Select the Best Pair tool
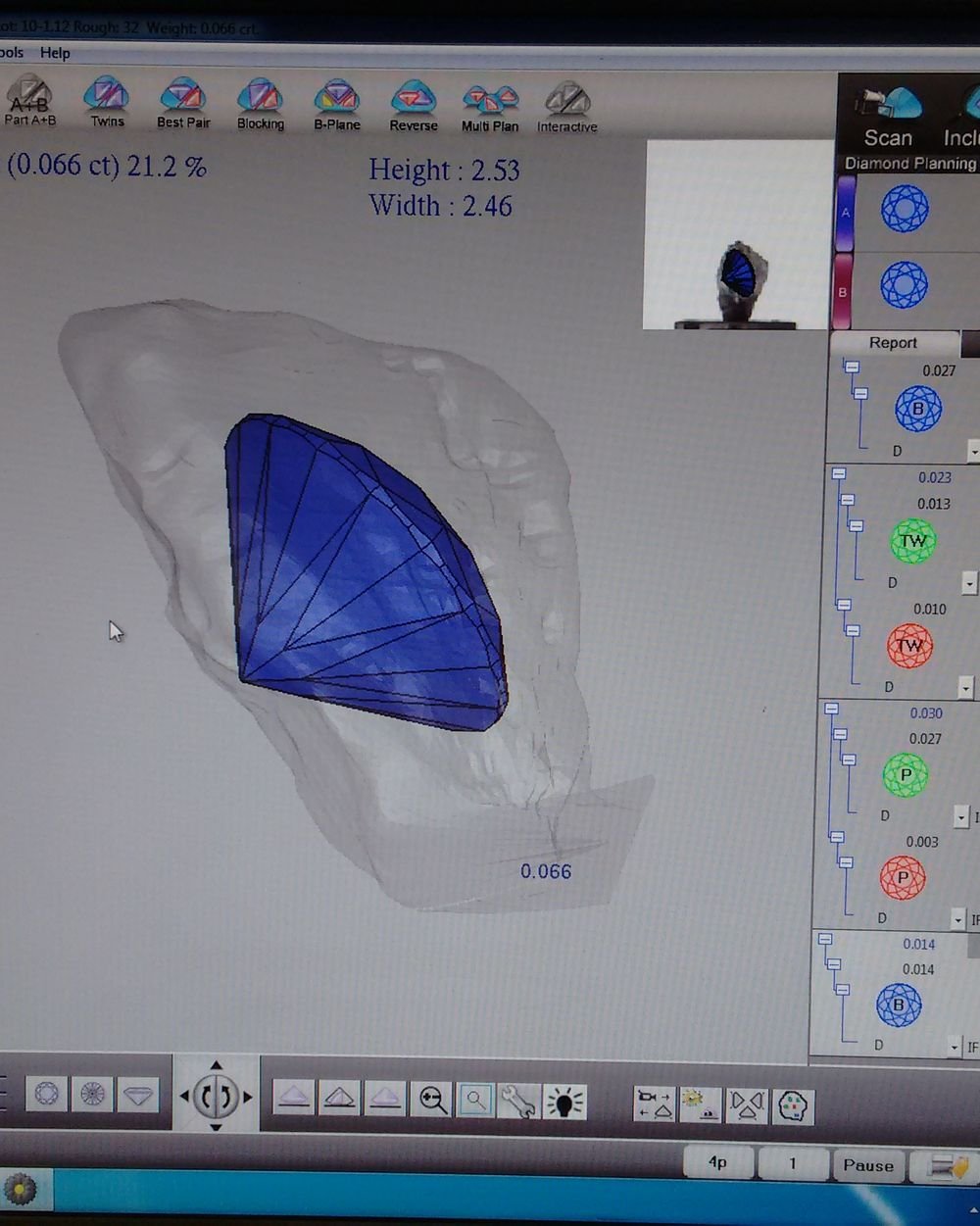The width and height of the screenshot is (980, 1226). pos(183,104)
